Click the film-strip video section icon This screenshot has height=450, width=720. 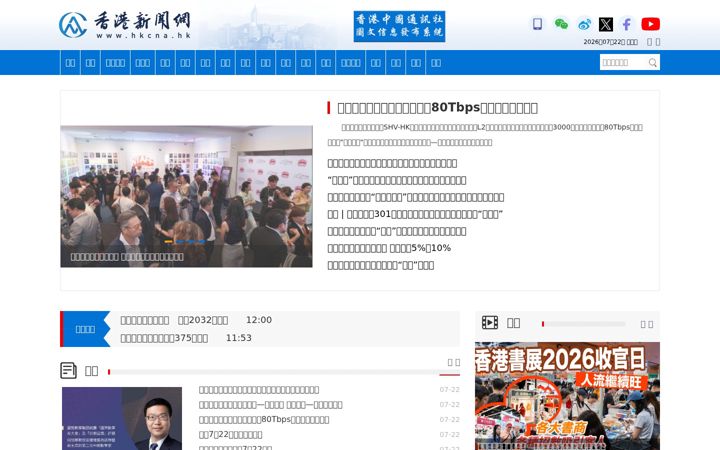pyautogui.click(x=490, y=323)
